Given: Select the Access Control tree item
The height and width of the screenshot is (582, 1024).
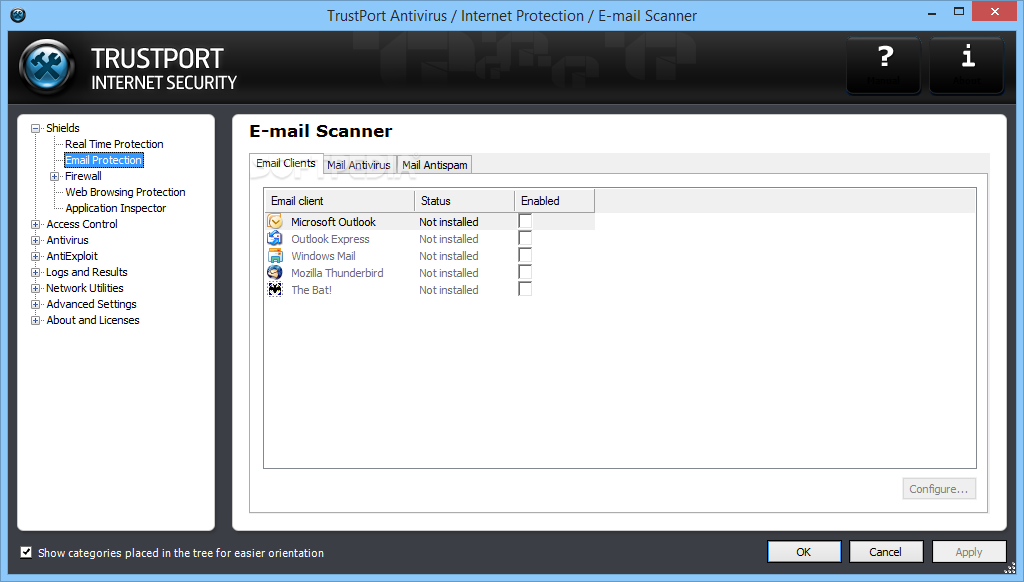Looking at the screenshot, I should point(82,224).
